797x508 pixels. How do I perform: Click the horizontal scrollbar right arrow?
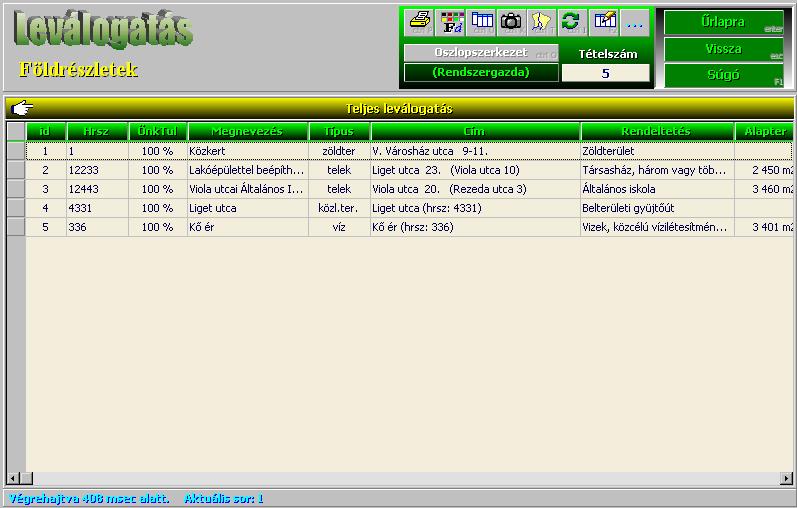tap(788, 479)
